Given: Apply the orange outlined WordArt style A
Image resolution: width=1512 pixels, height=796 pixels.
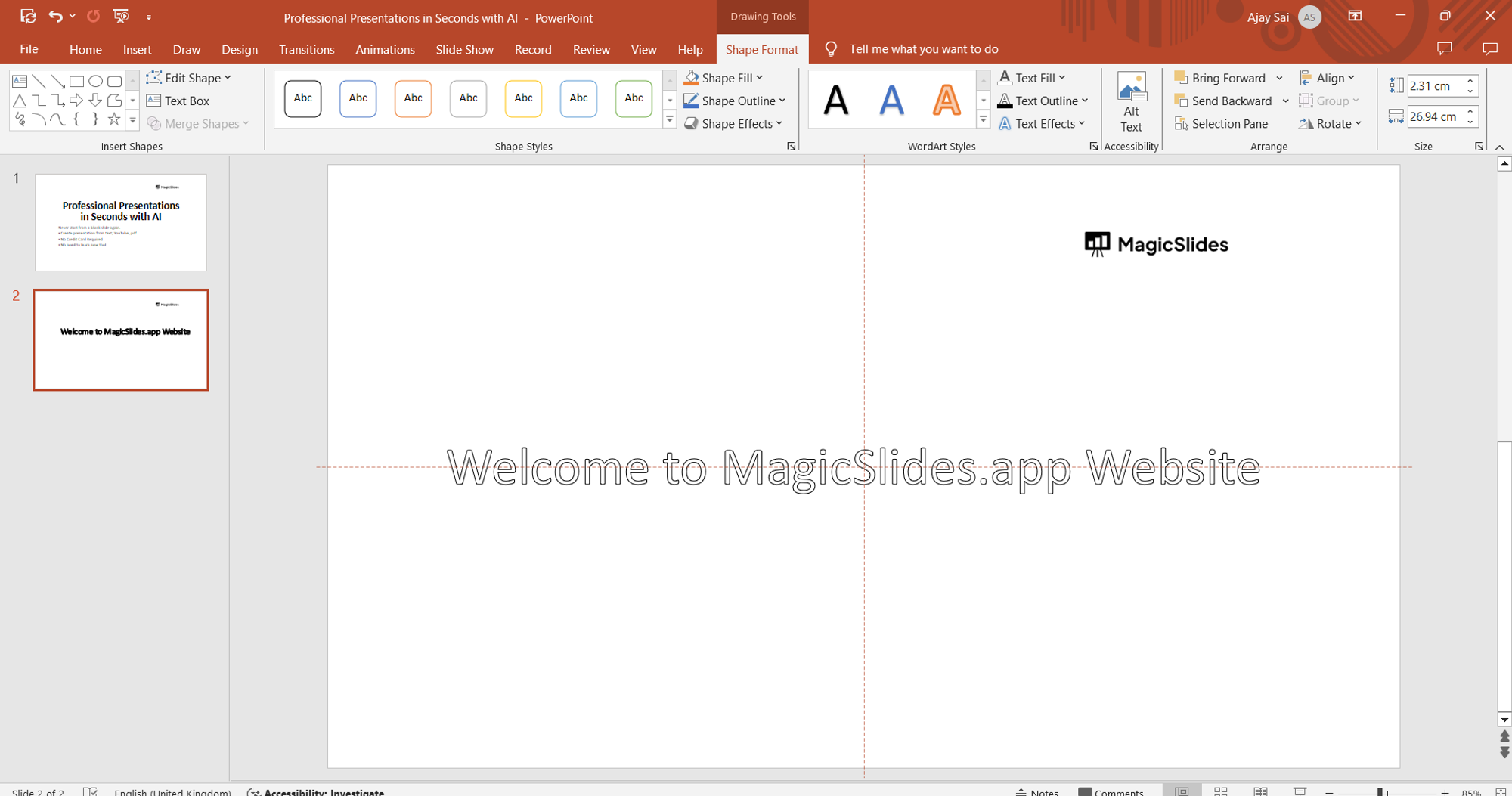Looking at the screenshot, I should tap(947, 99).
